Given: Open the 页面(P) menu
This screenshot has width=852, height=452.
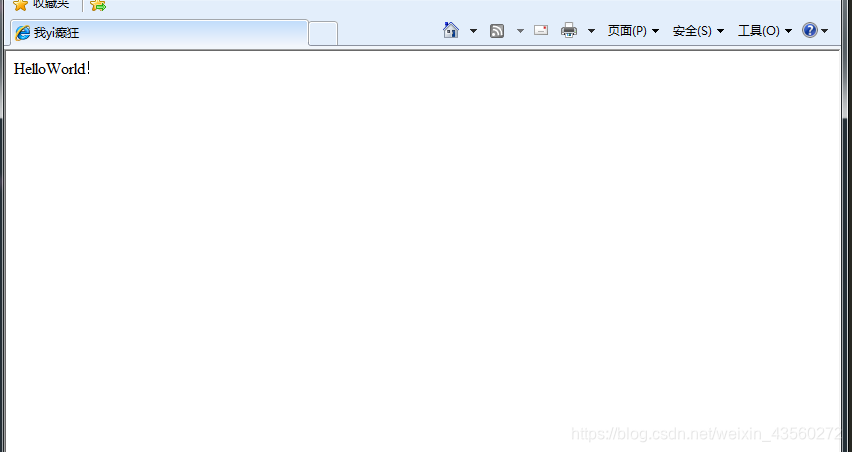Looking at the screenshot, I should click(x=633, y=31).
